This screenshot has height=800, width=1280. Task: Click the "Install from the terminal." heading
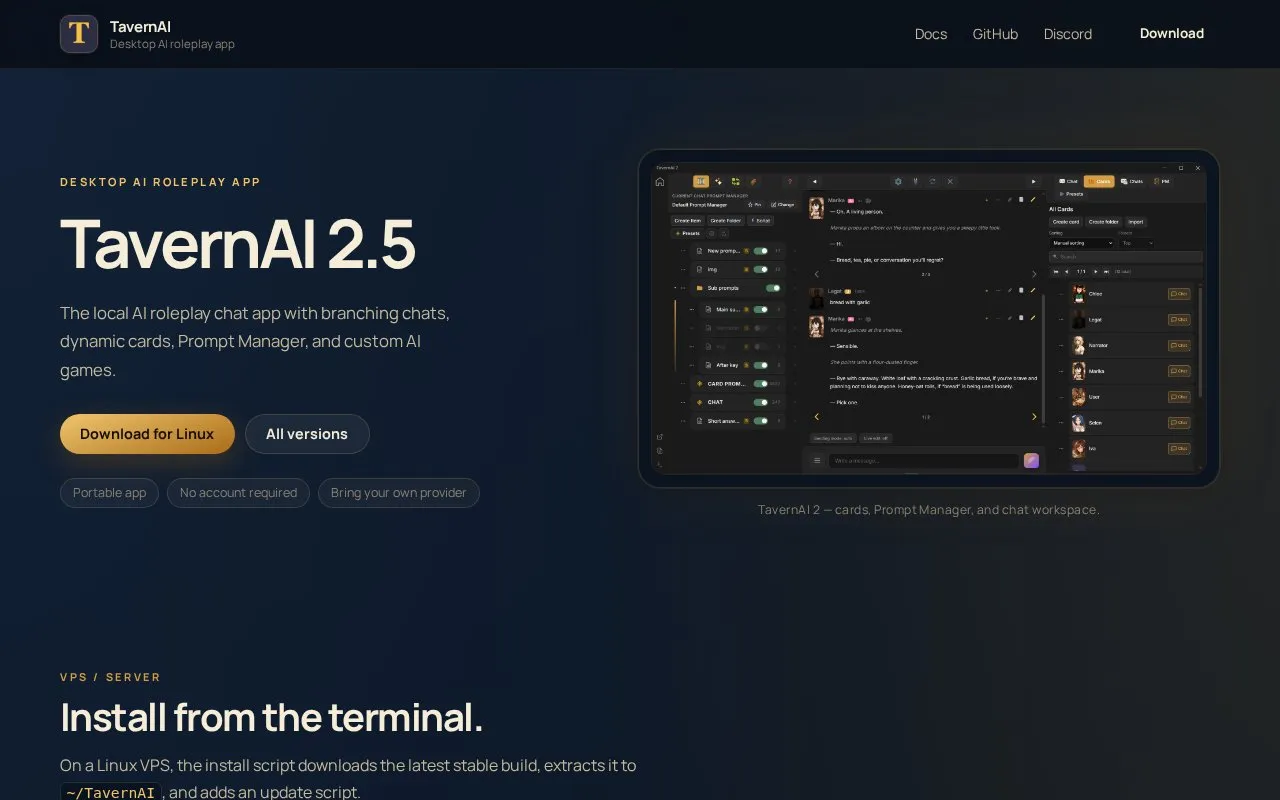pos(272,718)
